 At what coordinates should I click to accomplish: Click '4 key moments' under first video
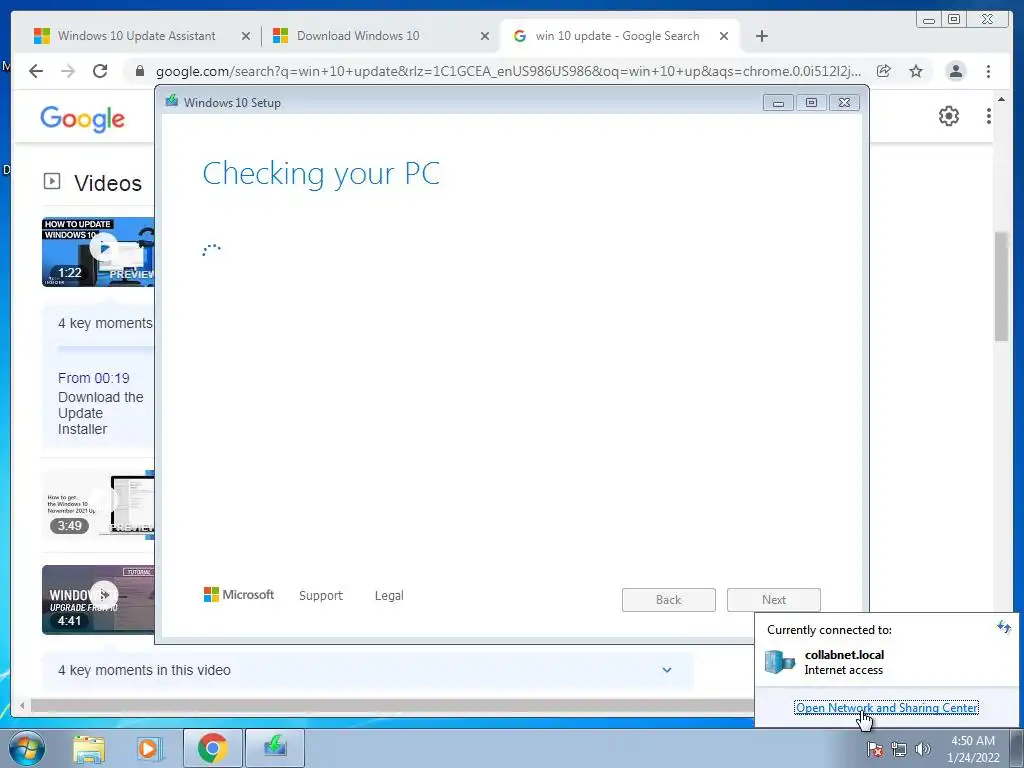click(104, 323)
